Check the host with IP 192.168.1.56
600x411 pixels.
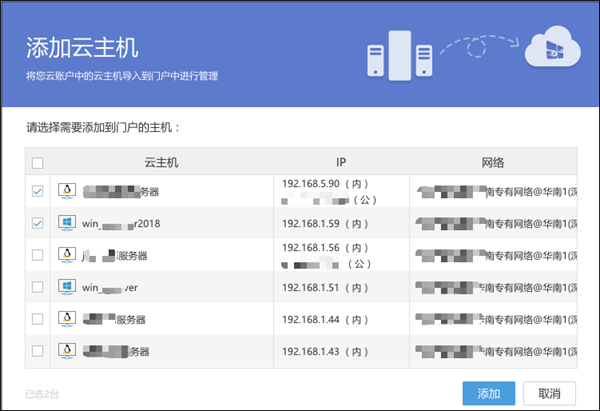click(38, 255)
